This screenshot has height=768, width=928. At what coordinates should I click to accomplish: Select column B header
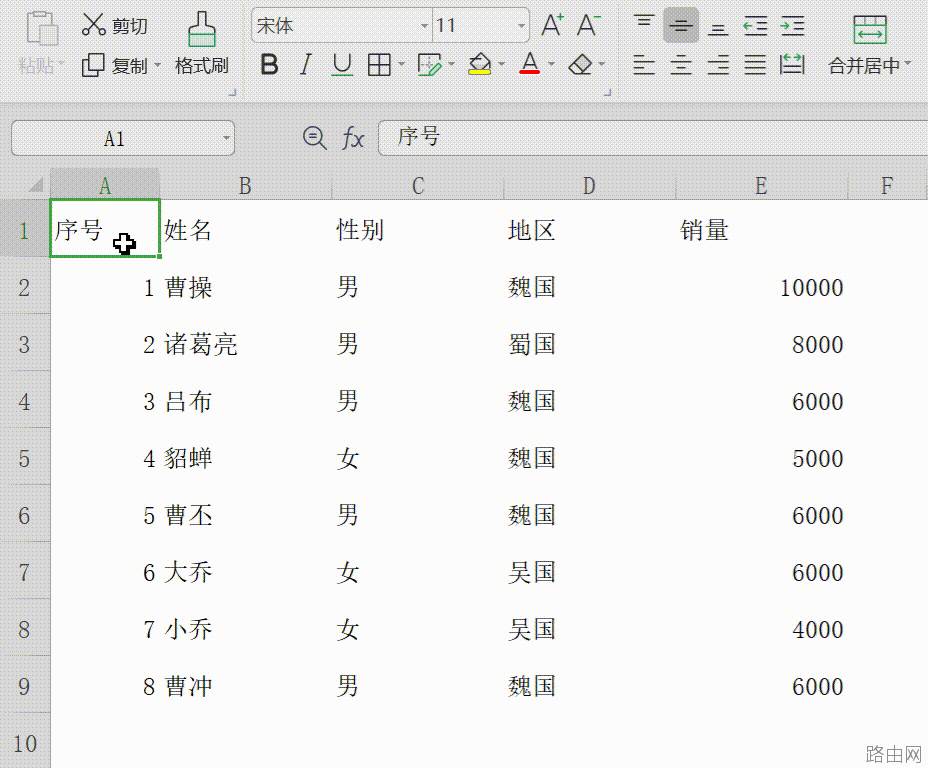pyautogui.click(x=246, y=185)
